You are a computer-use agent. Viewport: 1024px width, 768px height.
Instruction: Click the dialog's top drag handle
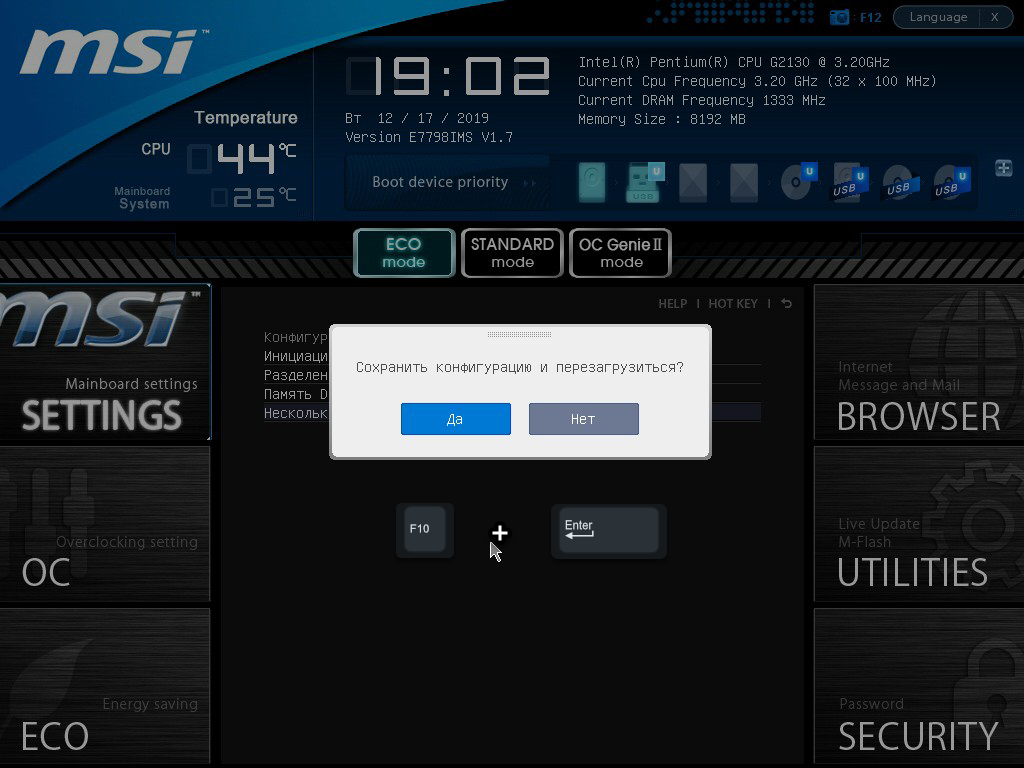coord(519,334)
